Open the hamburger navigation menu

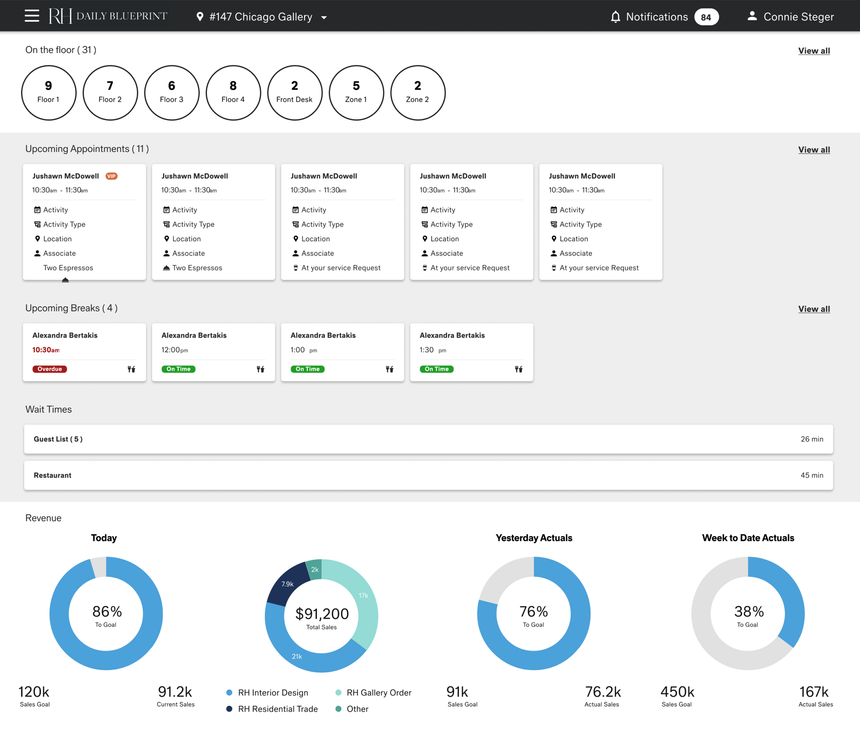(32, 16)
